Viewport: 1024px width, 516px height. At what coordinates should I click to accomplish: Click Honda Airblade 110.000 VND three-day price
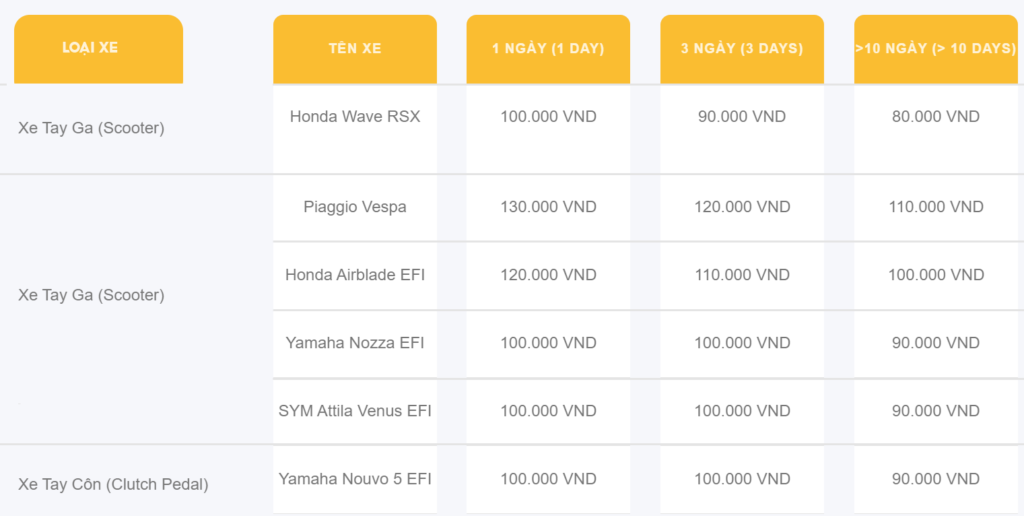742,275
